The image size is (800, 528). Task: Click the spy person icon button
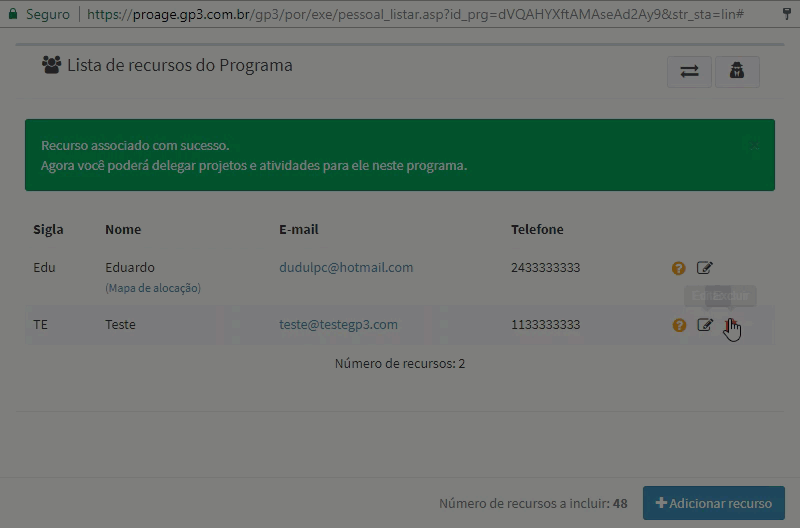point(737,71)
